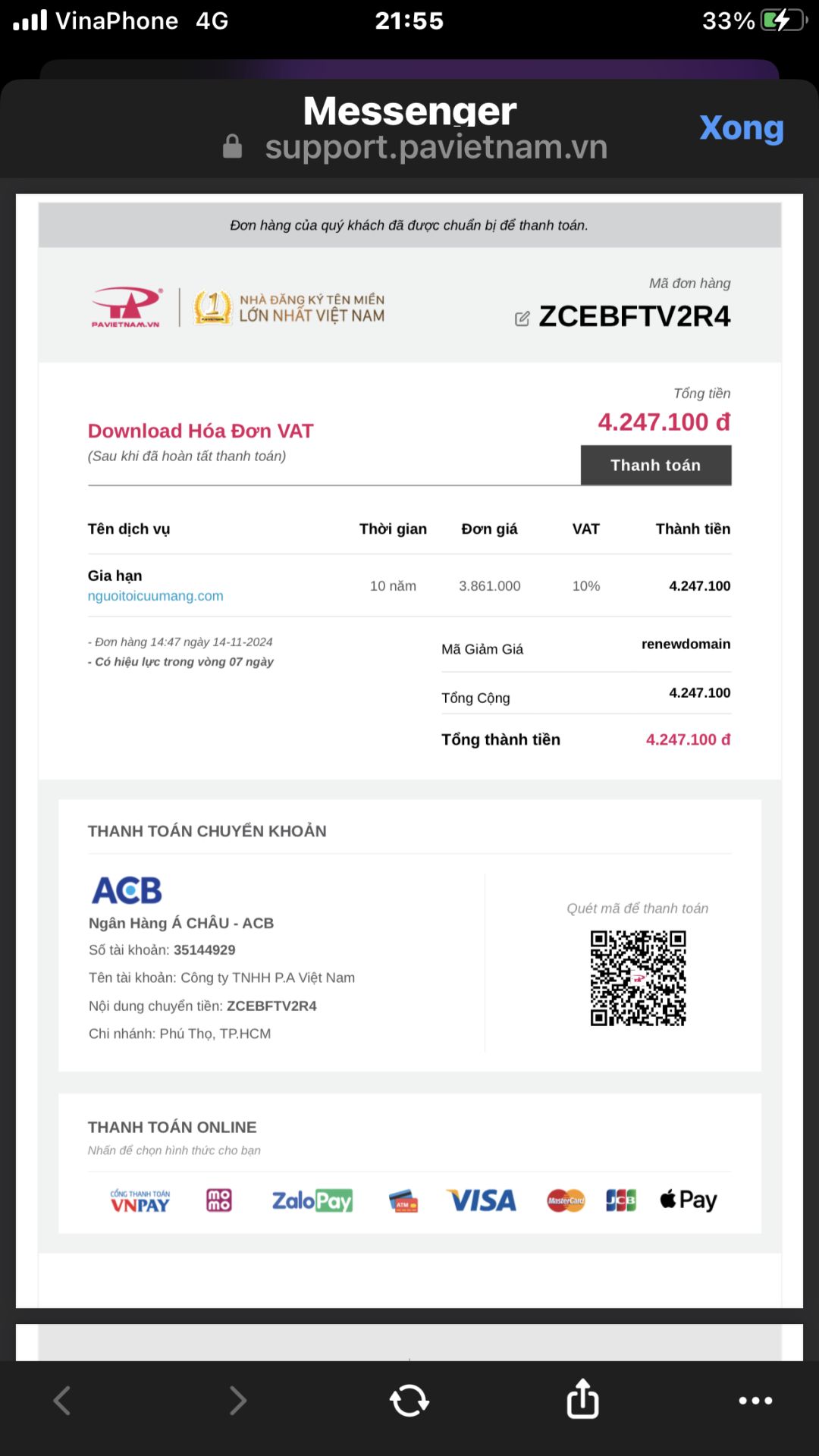Pay with the VISA logo
Image resolution: width=819 pixels, height=1456 pixels.
coord(482,1200)
